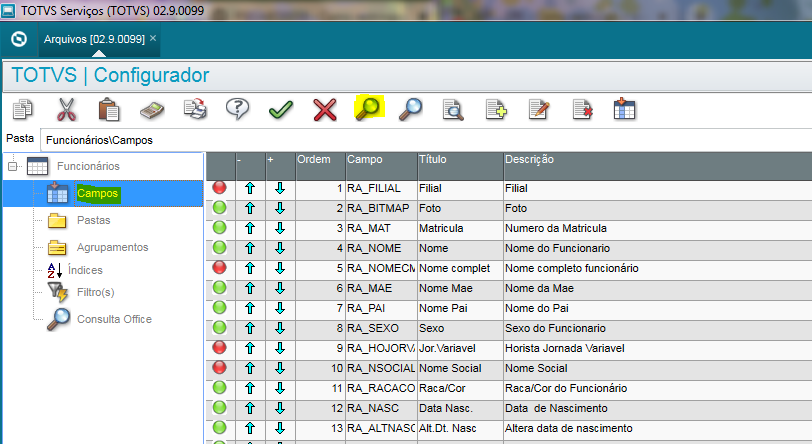The image size is (812, 444).
Task: Click red status circle for RA_NOMECM row
Action: [x=220, y=267]
